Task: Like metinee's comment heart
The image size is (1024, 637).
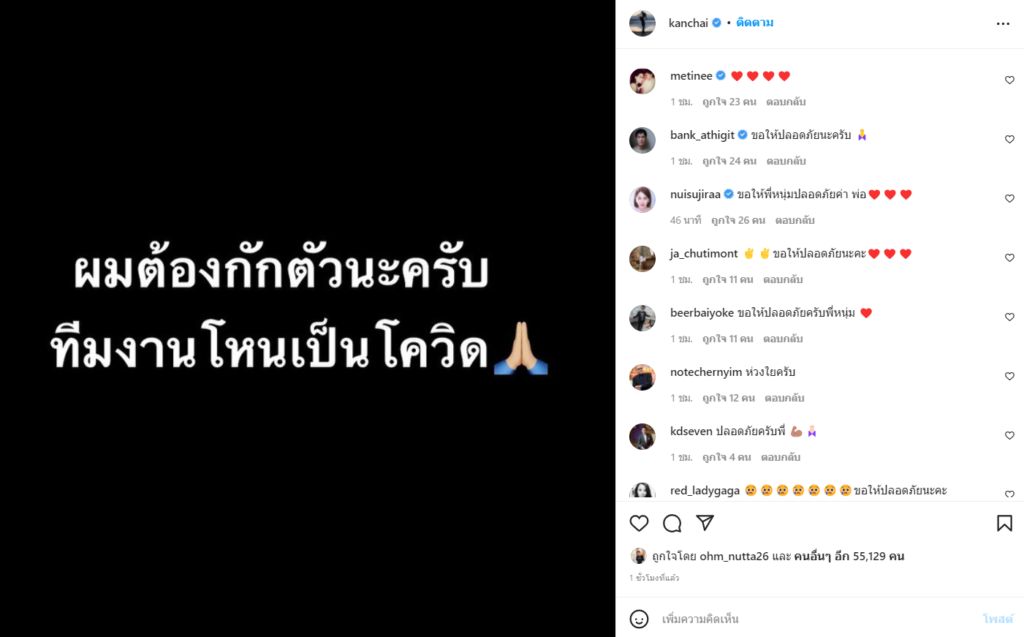Action: point(1009,80)
